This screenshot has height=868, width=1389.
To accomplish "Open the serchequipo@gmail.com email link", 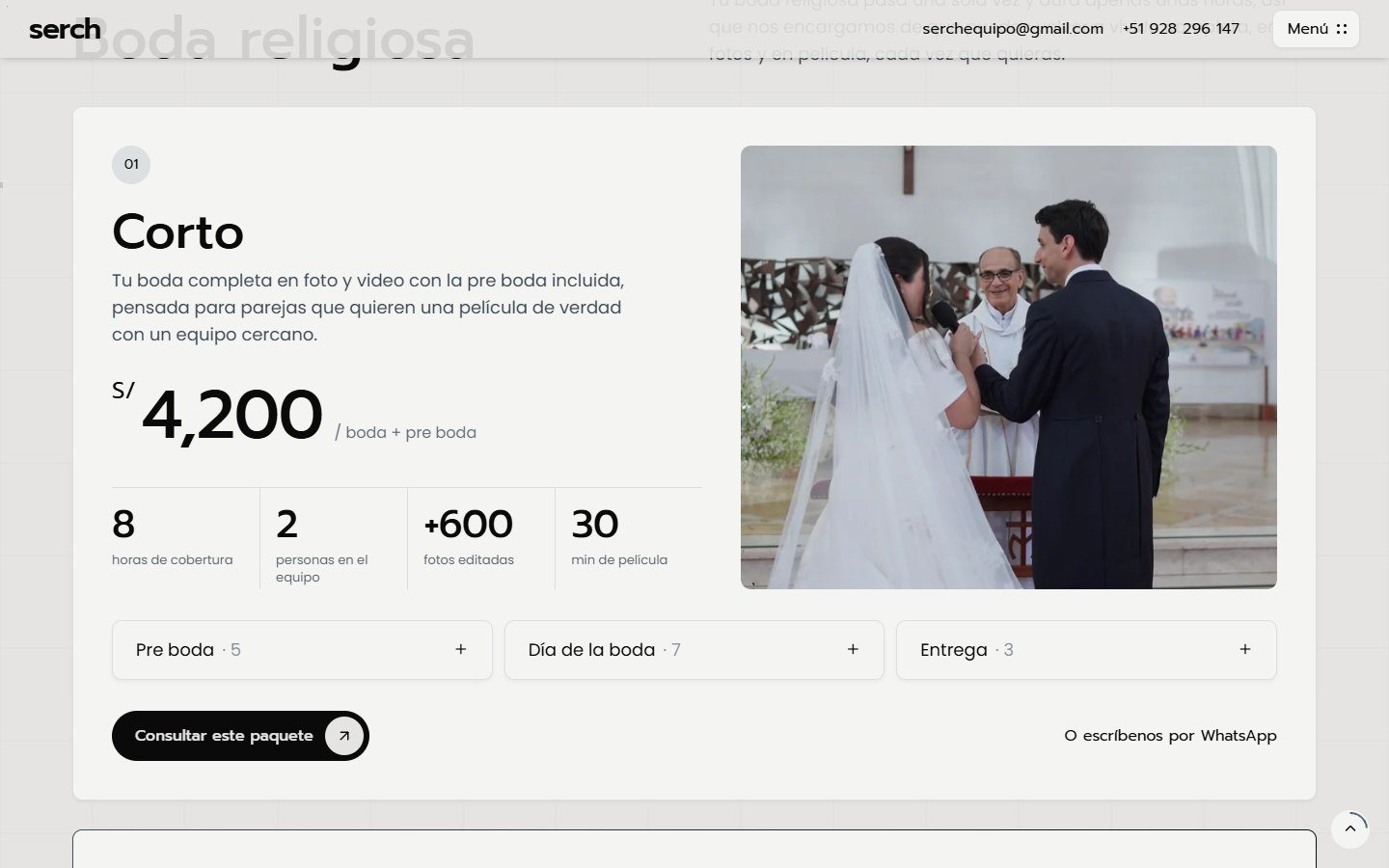I will (x=1013, y=29).
